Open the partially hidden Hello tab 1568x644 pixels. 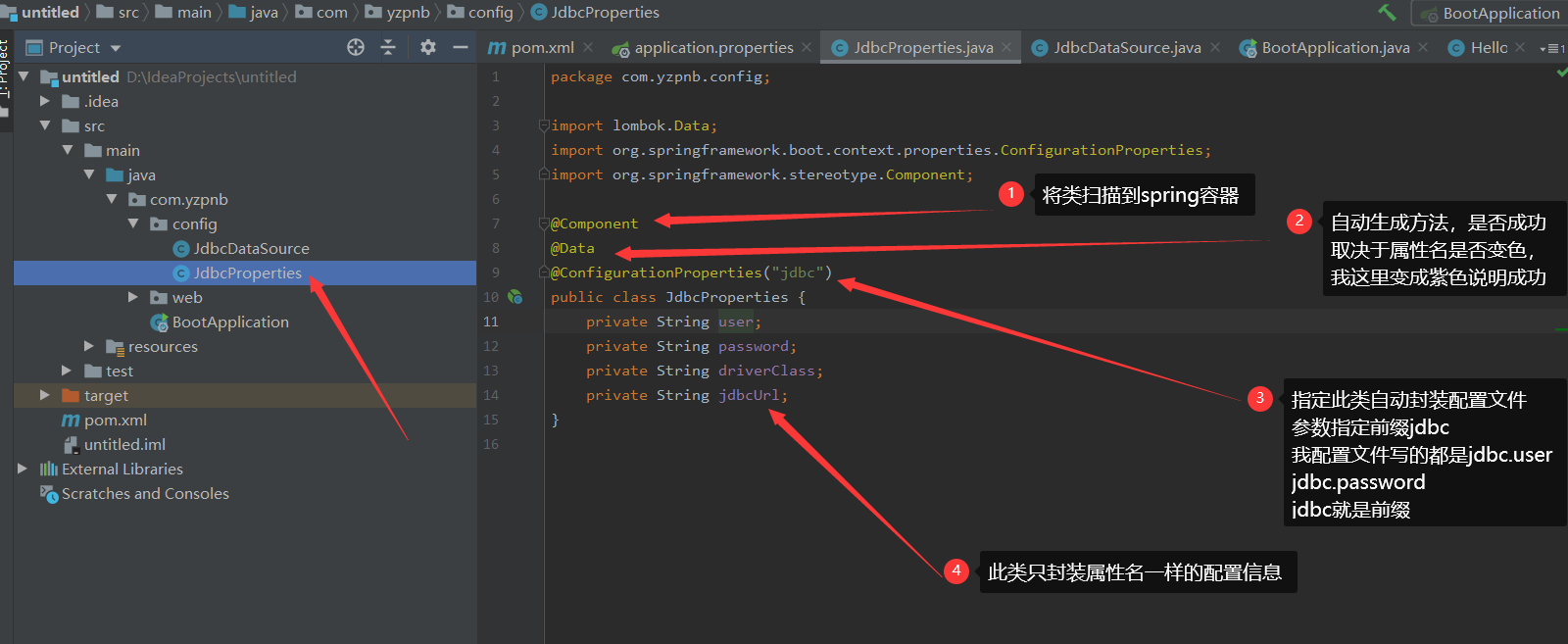pyautogui.click(x=1480, y=47)
